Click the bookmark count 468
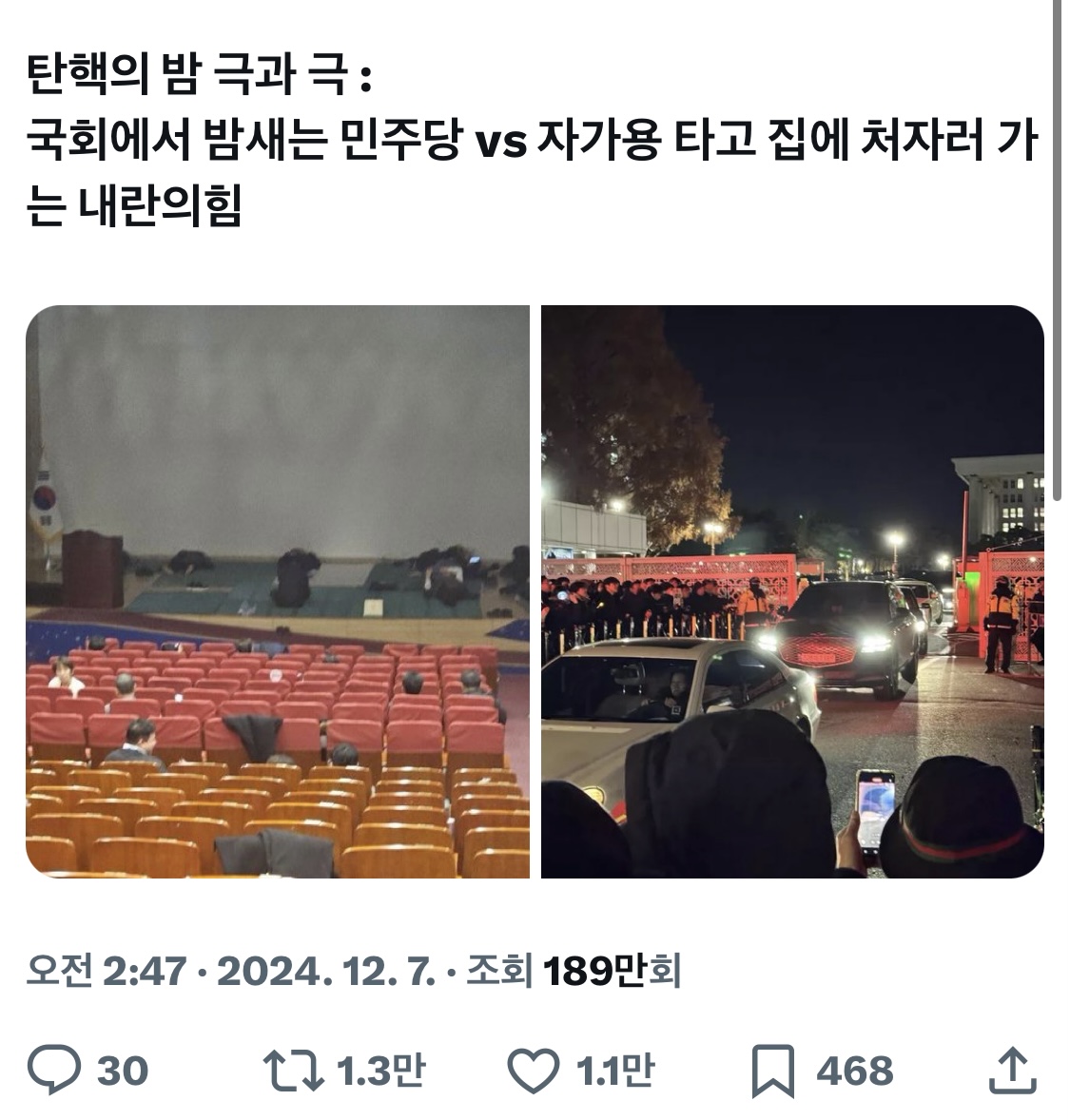1070x1120 pixels. coord(854,1071)
